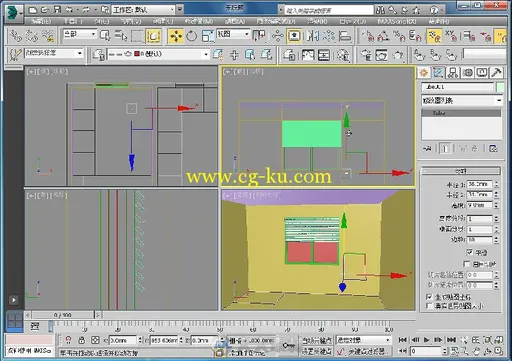Click the Mirror tool icon
The image size is (512, 361).
pyautogui.click(x=313, y=36)
